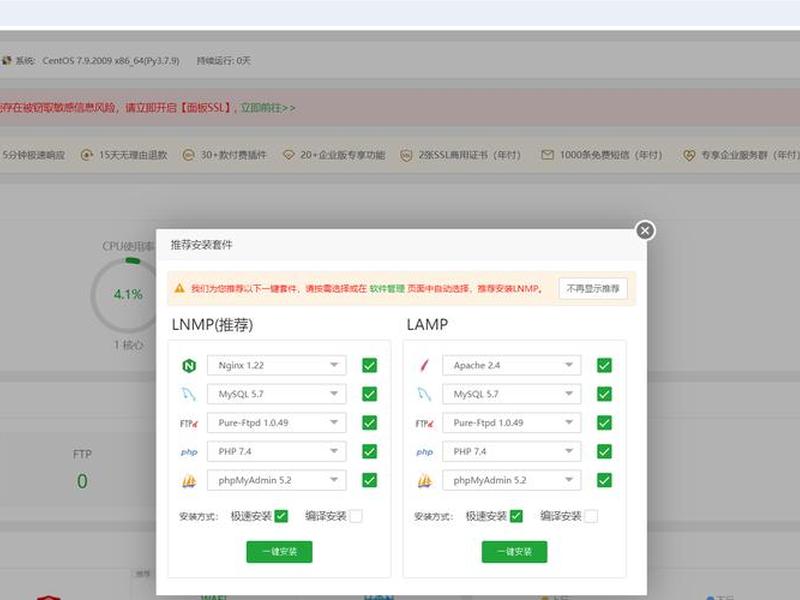Open the LNMP Pure-Ftpd 1.0.49 dropdown
This screenshot has width=800, height=600.
pos(277,423)
